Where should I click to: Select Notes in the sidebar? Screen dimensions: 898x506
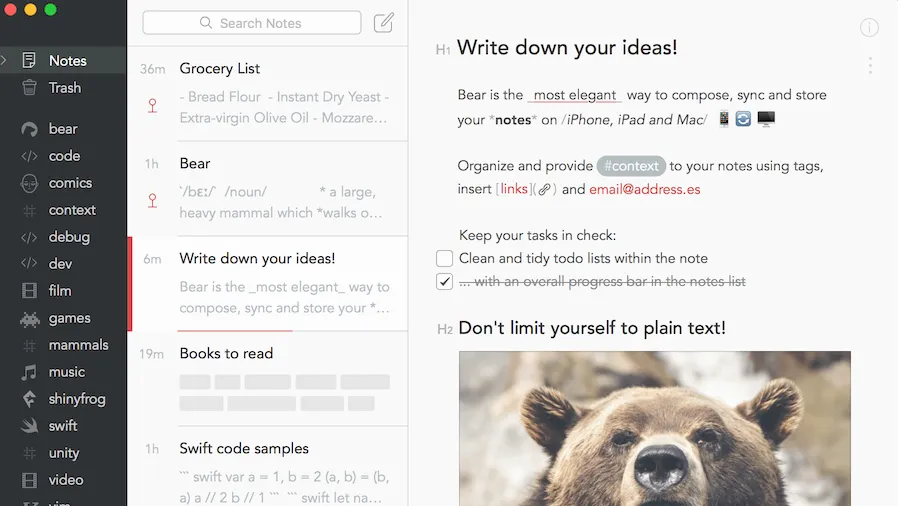(63, 60)
